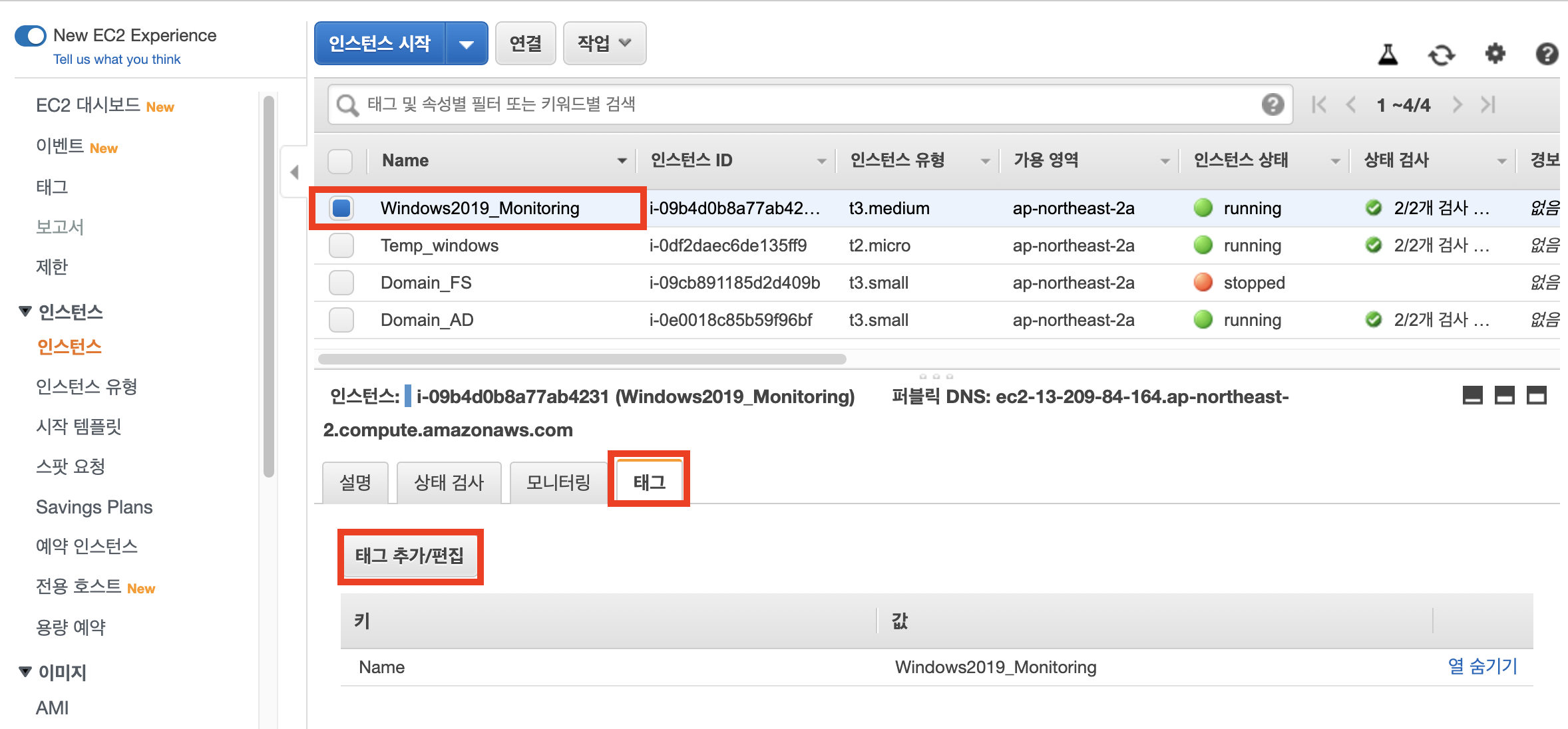The width and height of the screenshot is (1568, 729).
Task: Refresh the instance list
Action: click(x=1441, y=55)
